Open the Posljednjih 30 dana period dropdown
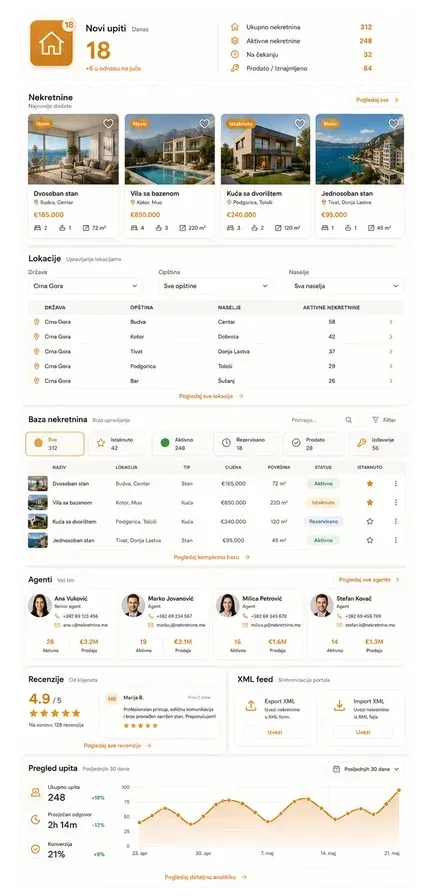 [x=365, y=769]
